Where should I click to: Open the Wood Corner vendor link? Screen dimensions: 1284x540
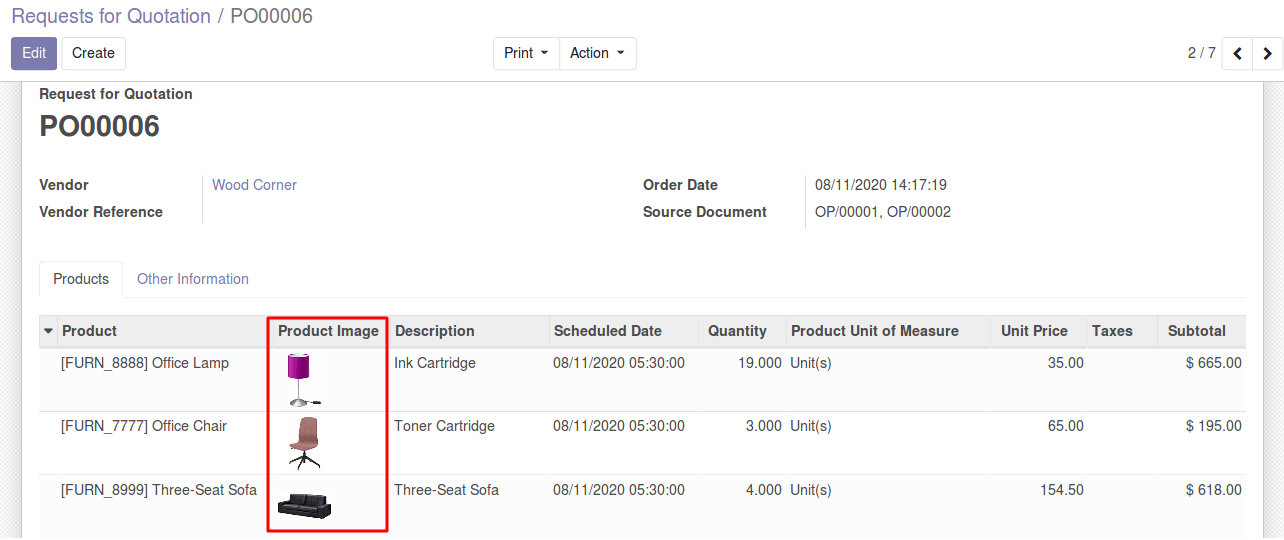pos(254,185)
